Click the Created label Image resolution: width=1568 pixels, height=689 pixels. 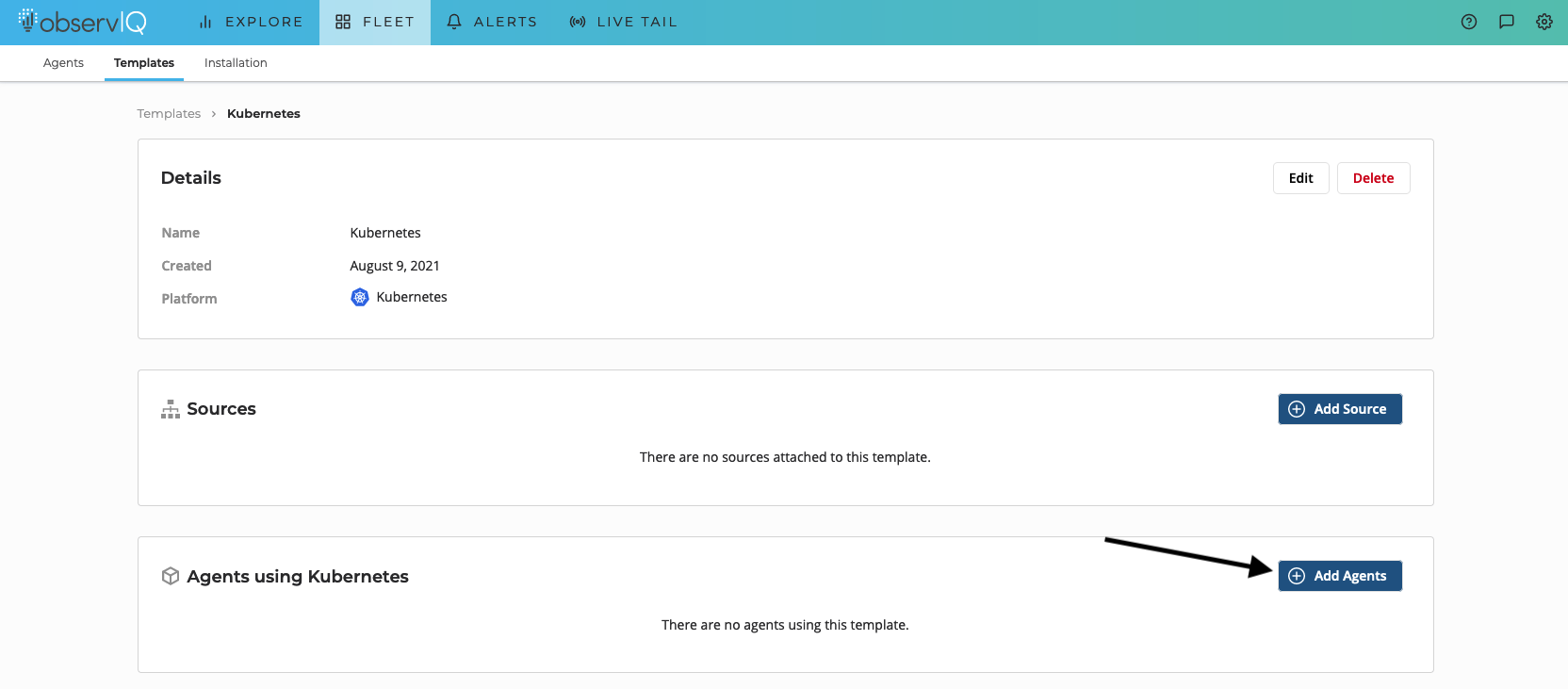pos(187,266)
